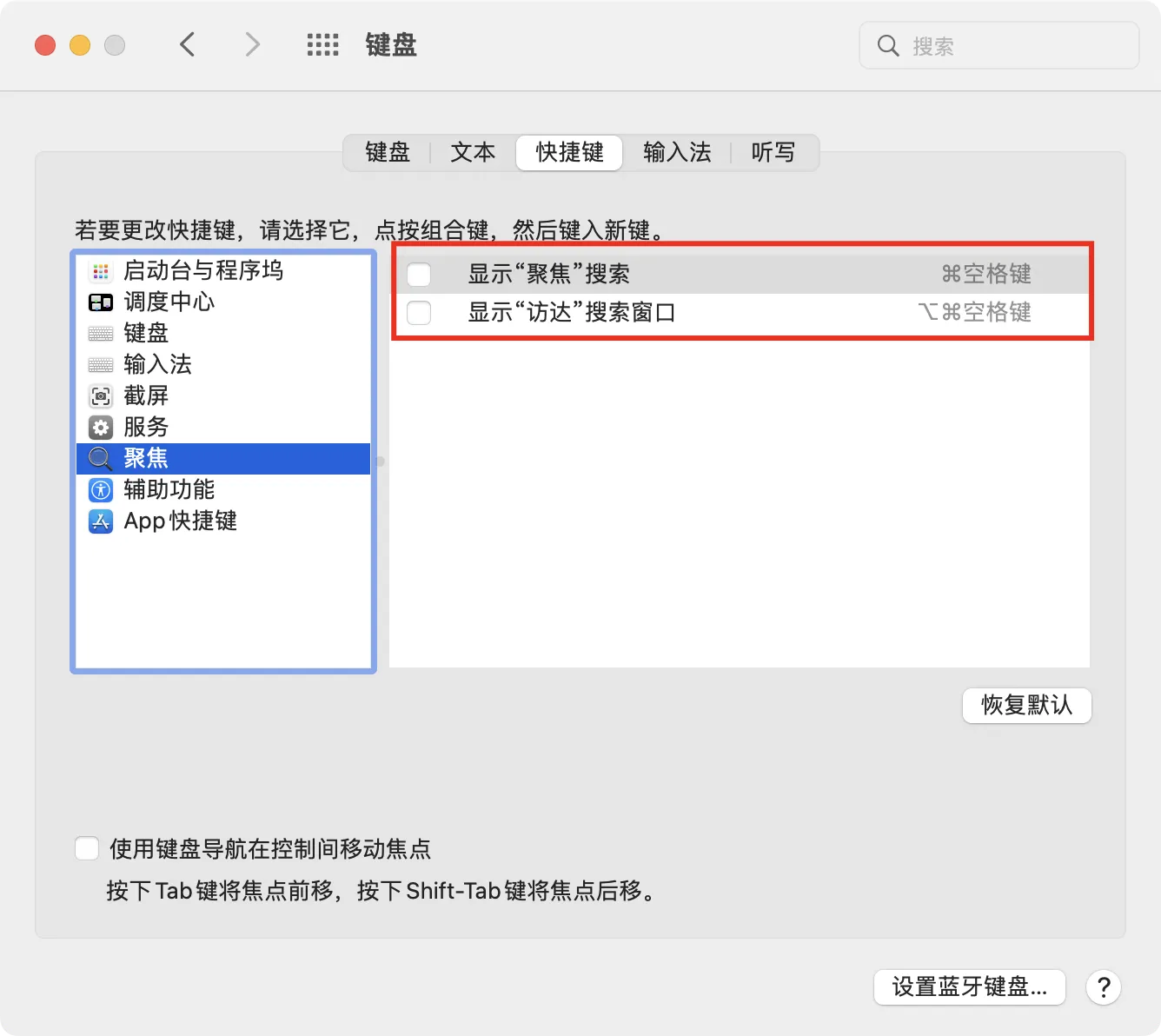Click the 设置蓝牙键盘… button
This screenshot has height=1036, width=1161.
[x=969, y=987]
